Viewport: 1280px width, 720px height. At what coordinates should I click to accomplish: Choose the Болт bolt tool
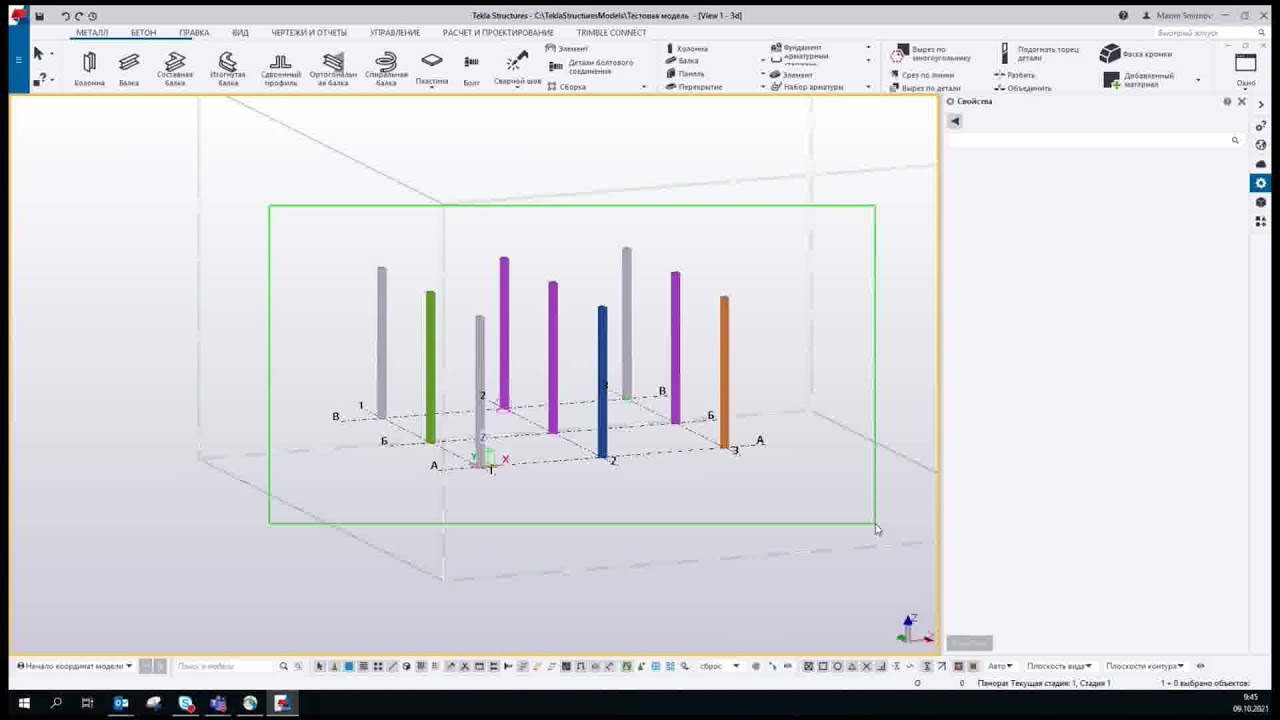click(471, 69)
